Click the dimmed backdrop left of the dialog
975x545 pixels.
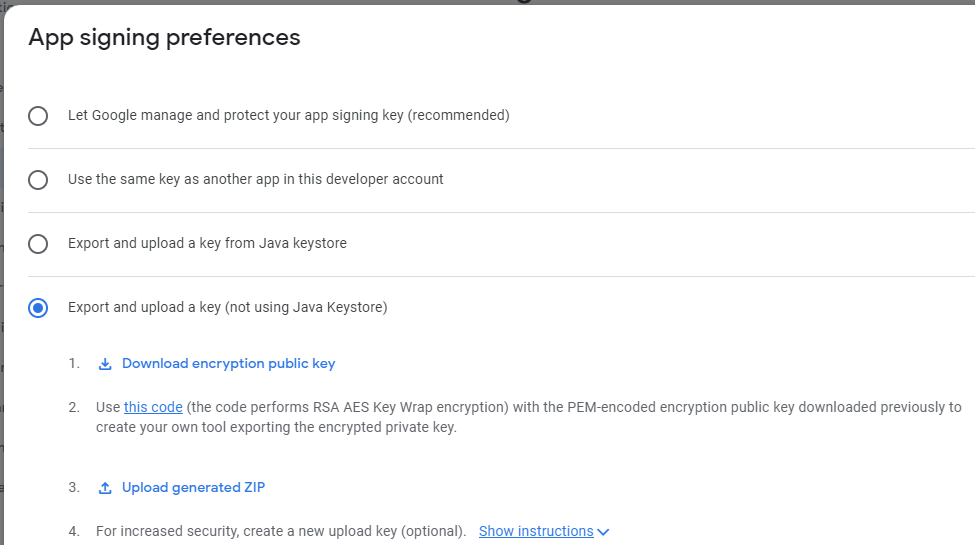pyautogui.click(x=1, y=280)
